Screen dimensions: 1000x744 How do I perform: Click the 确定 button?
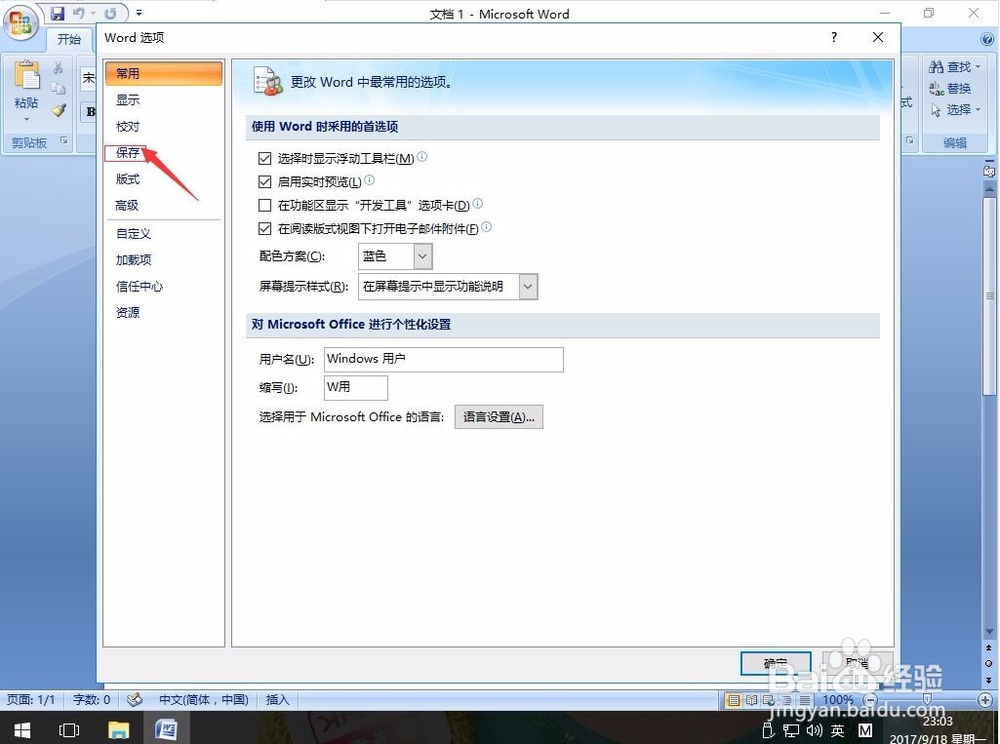coord(776,663)
